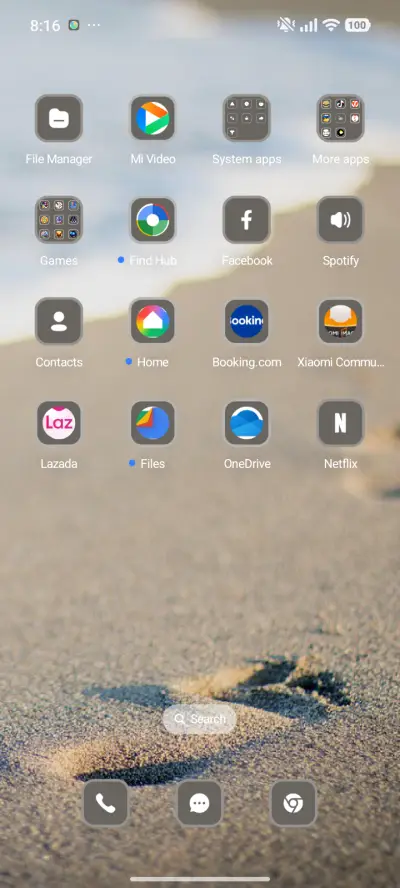This screenshot has height=888, width=400.
Task: Tap the Search pill on home screen
Action: click(x=199, y=719)
